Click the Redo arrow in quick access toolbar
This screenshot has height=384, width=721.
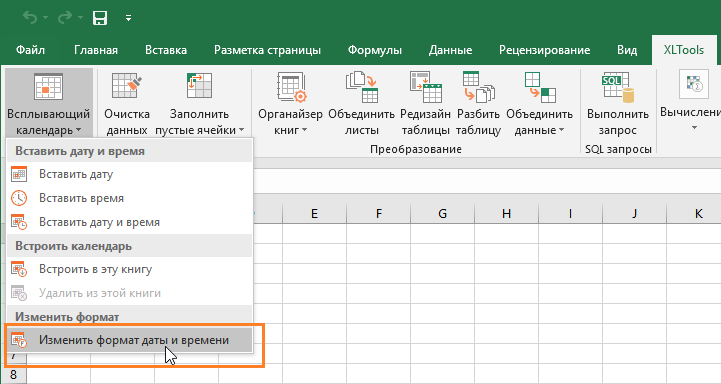click(x=65, y=18)
